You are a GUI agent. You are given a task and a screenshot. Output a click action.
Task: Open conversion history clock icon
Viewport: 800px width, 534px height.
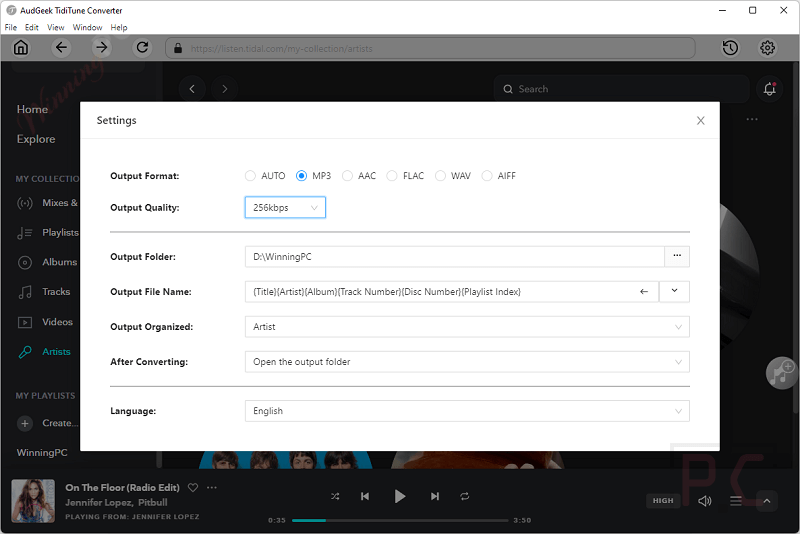pyautogui.click(x=730, y=48)
